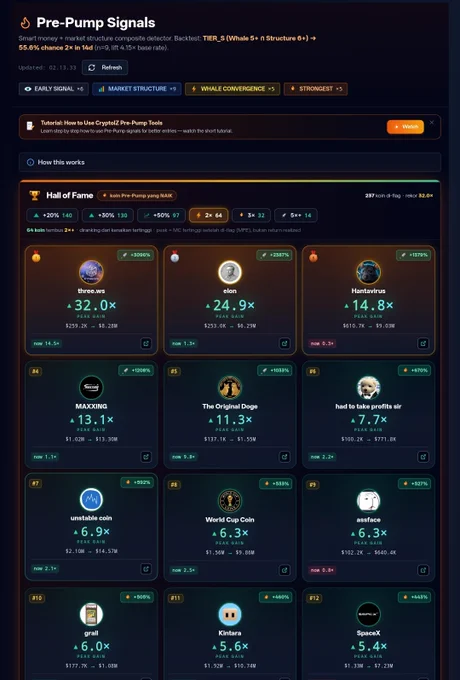Dismiss the tutorial banner

432,122
